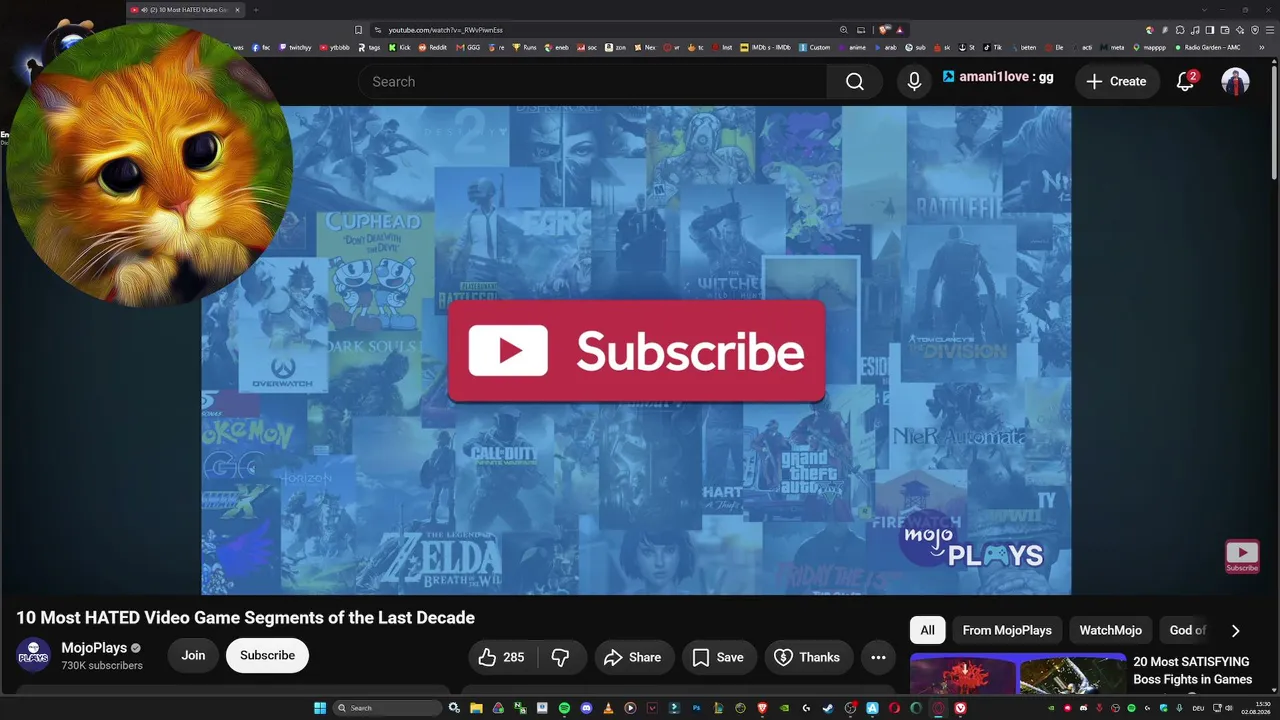Image resolution: width=1280 pixels, height=720 pixels.
Task: Click the video title text
Action: (245, 618)
